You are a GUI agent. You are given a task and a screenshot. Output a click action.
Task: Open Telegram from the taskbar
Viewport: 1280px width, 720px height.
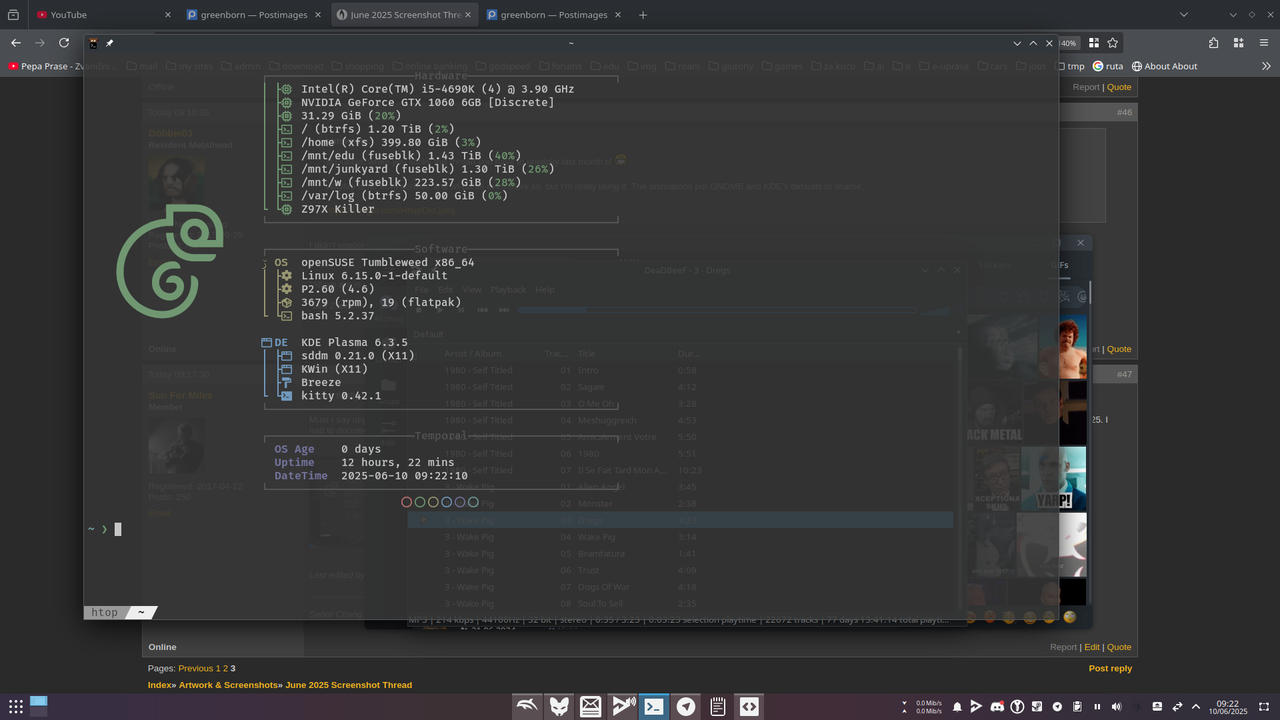tap(686, 707)
